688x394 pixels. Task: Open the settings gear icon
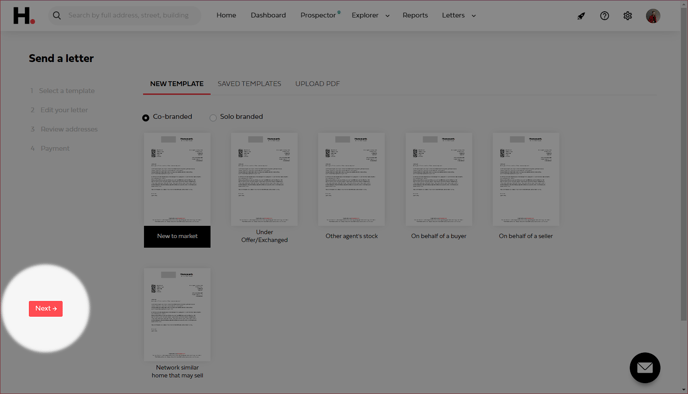(x=627, y=16)
